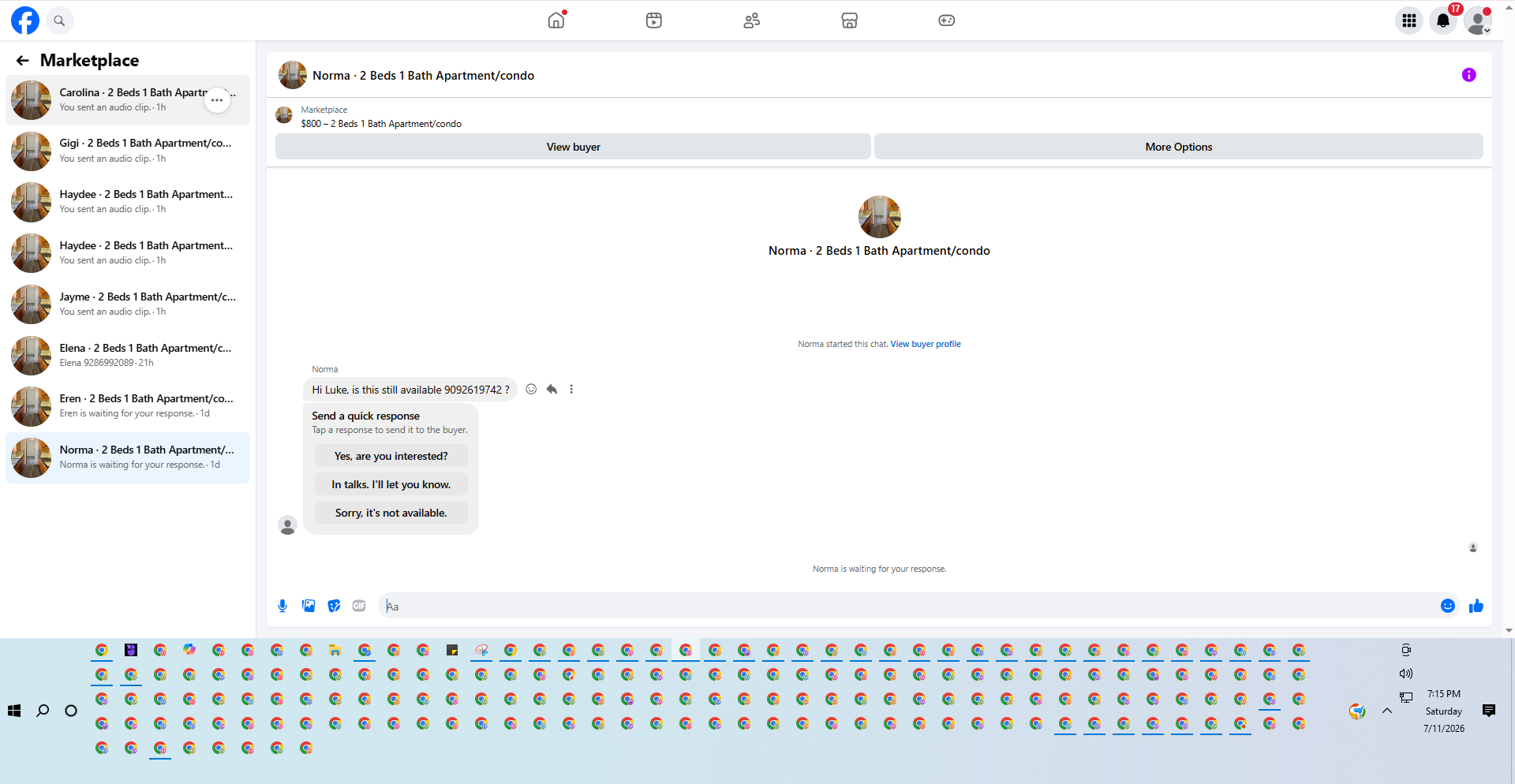Open the taskbar clock and calendar
The image size is (1515, 784).
(1444, 711)
